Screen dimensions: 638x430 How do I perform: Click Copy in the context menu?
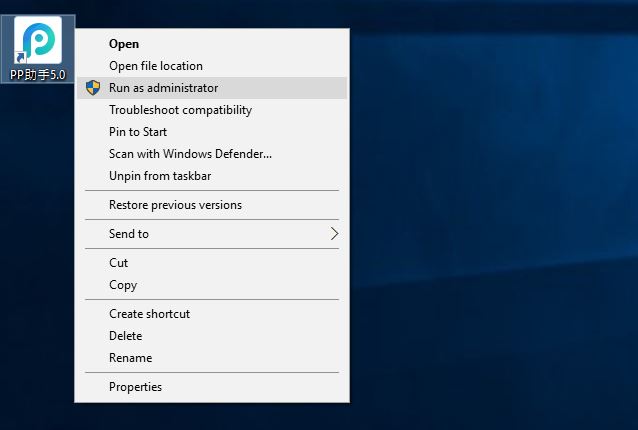pyautogui.click(x=123, y=285)
